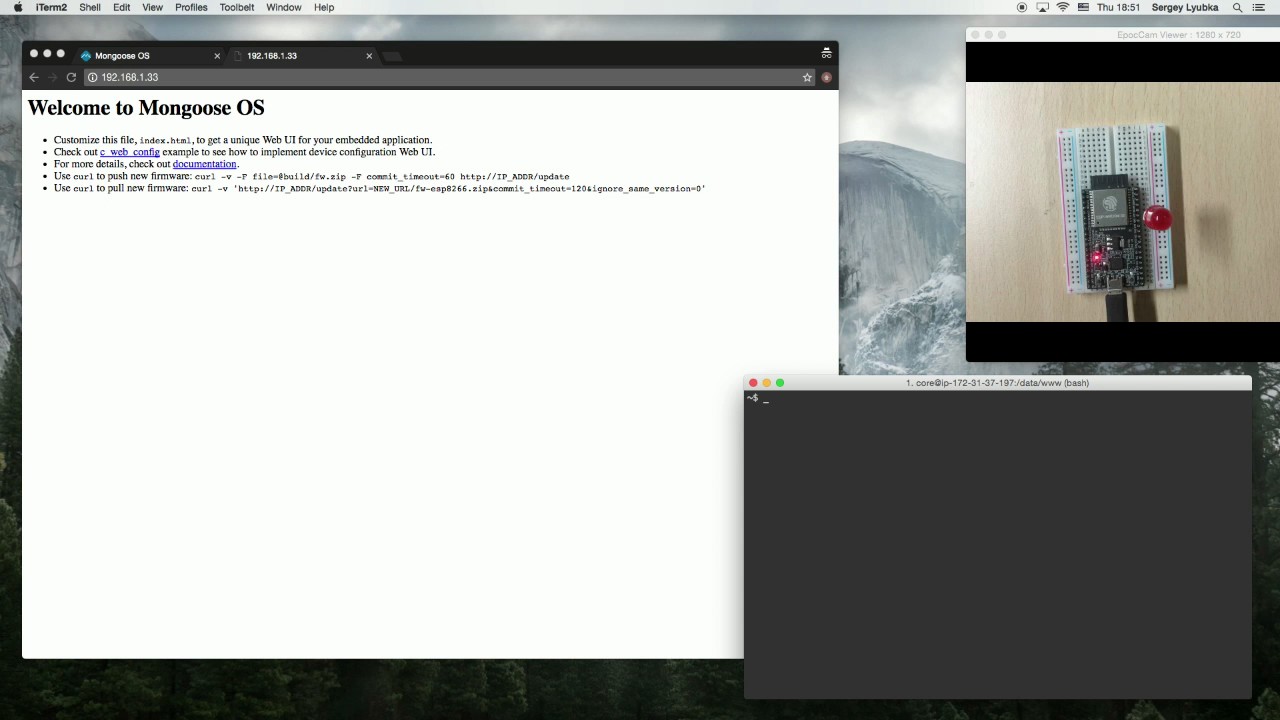1280x720 pixels.
Task: Open the Window menu
Action: click(x=284, y=7)
